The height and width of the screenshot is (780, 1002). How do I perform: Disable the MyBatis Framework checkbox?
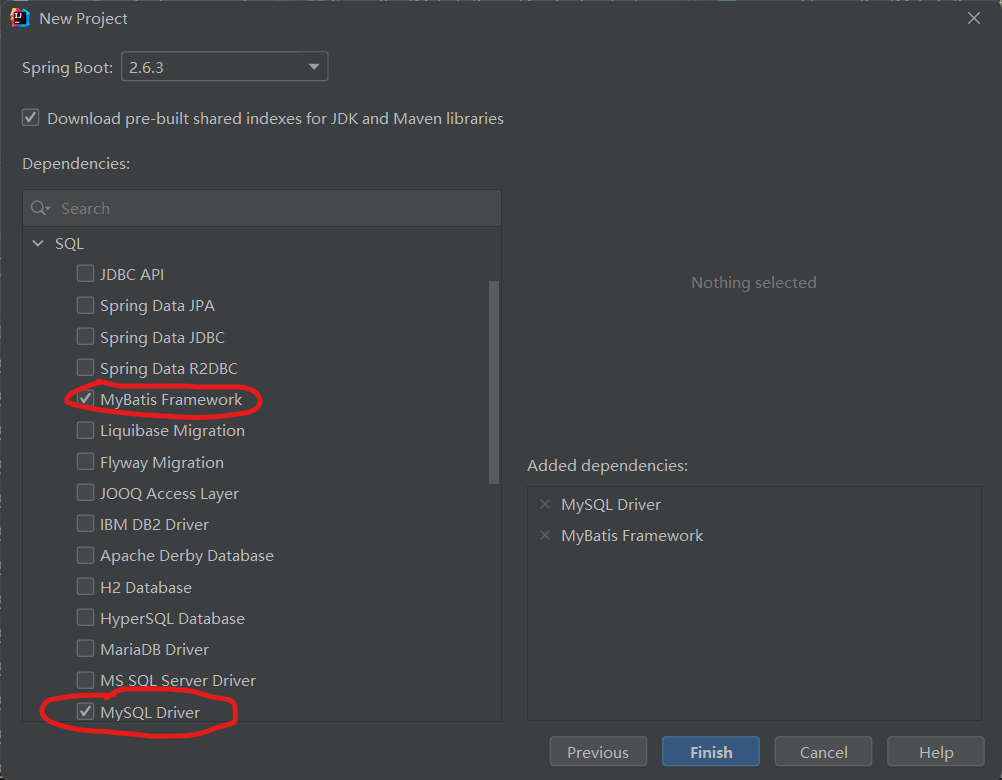coord(85,399)
